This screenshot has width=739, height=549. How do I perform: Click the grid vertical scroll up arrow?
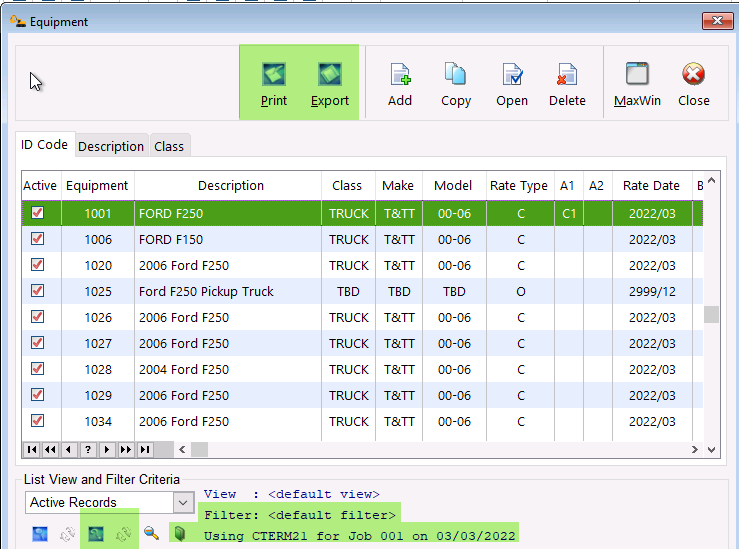tap(712, 180)
